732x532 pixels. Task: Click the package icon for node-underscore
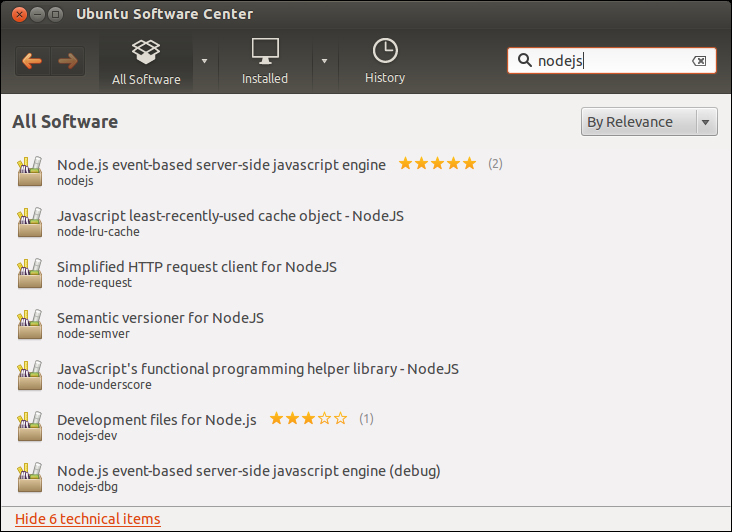(30, 375)
